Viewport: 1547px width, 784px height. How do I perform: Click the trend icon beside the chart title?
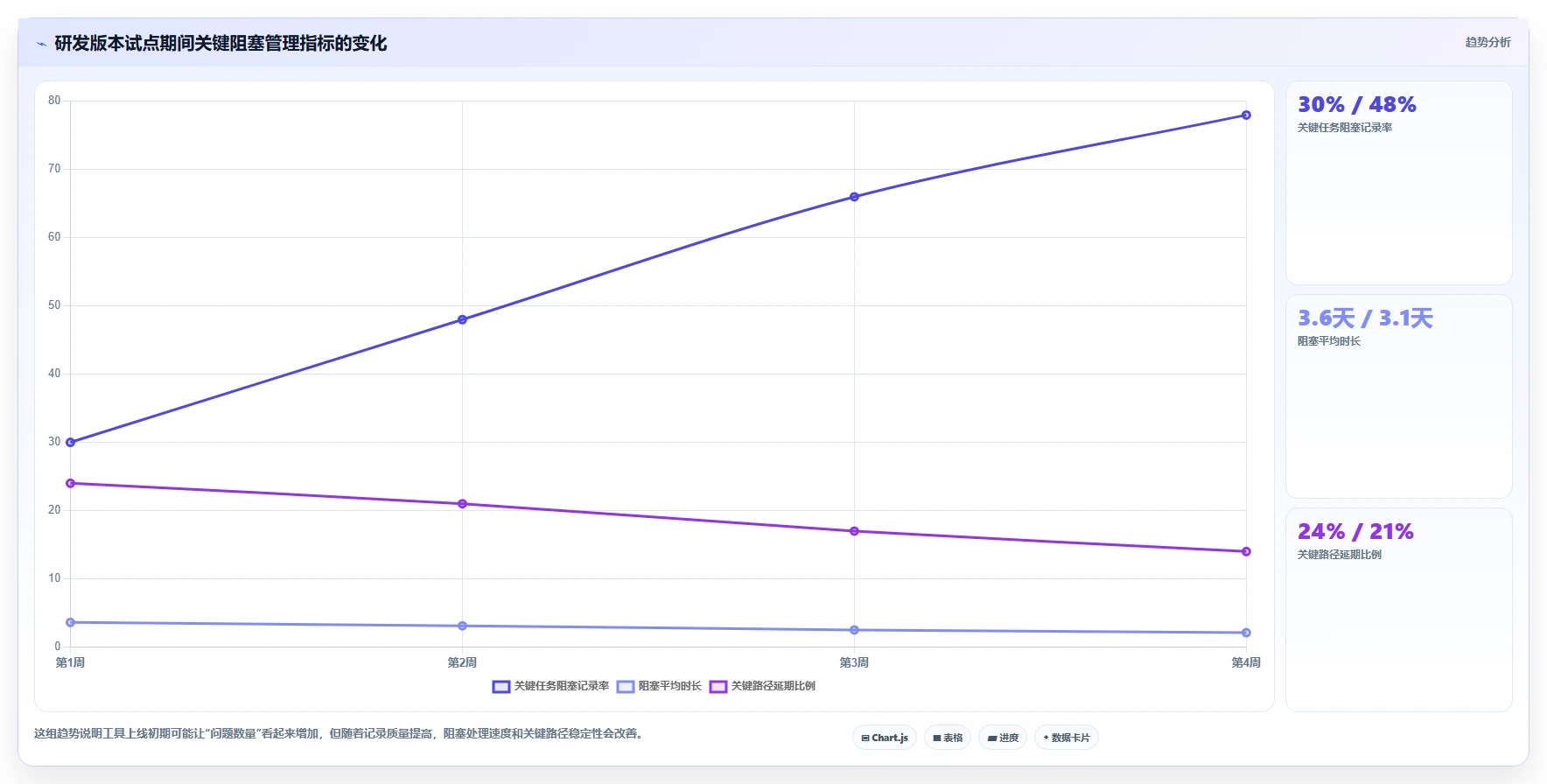point(41,44)
